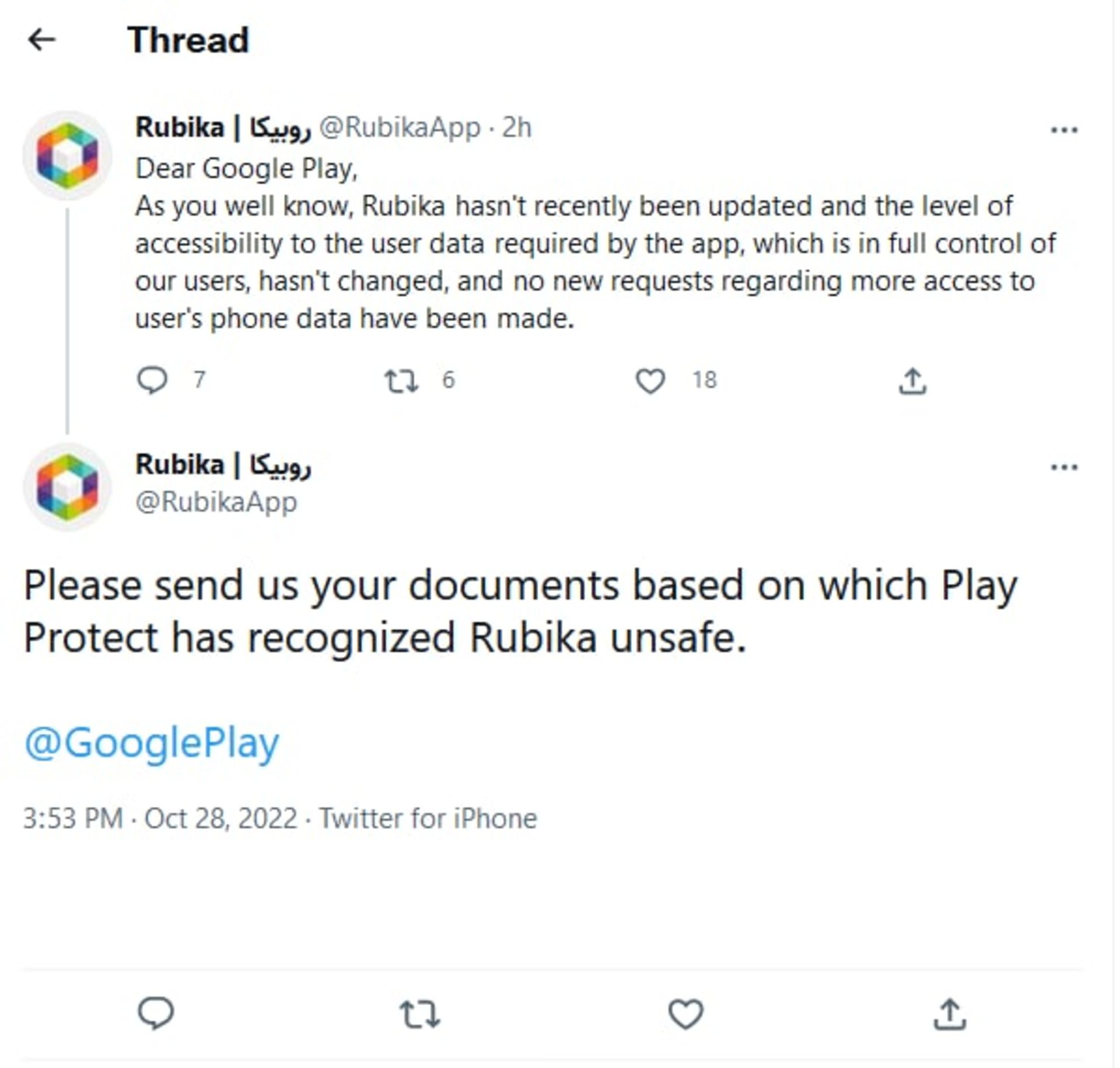Click @RubikaApp handle under main tweet name
1120x1068 pixels.
pyautogui.click(x=216, y=502)
